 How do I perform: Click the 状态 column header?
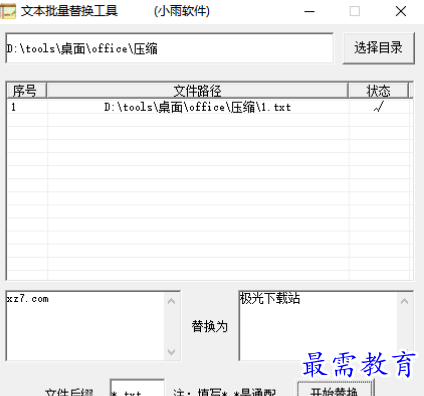click(378, 90)
